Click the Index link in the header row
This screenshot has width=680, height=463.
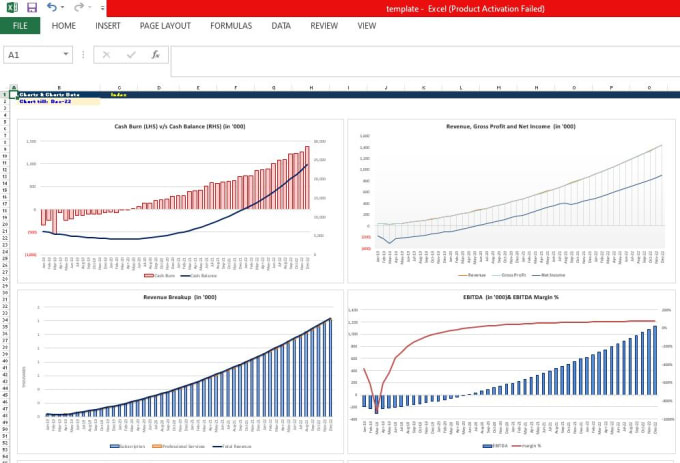point(118,94)
